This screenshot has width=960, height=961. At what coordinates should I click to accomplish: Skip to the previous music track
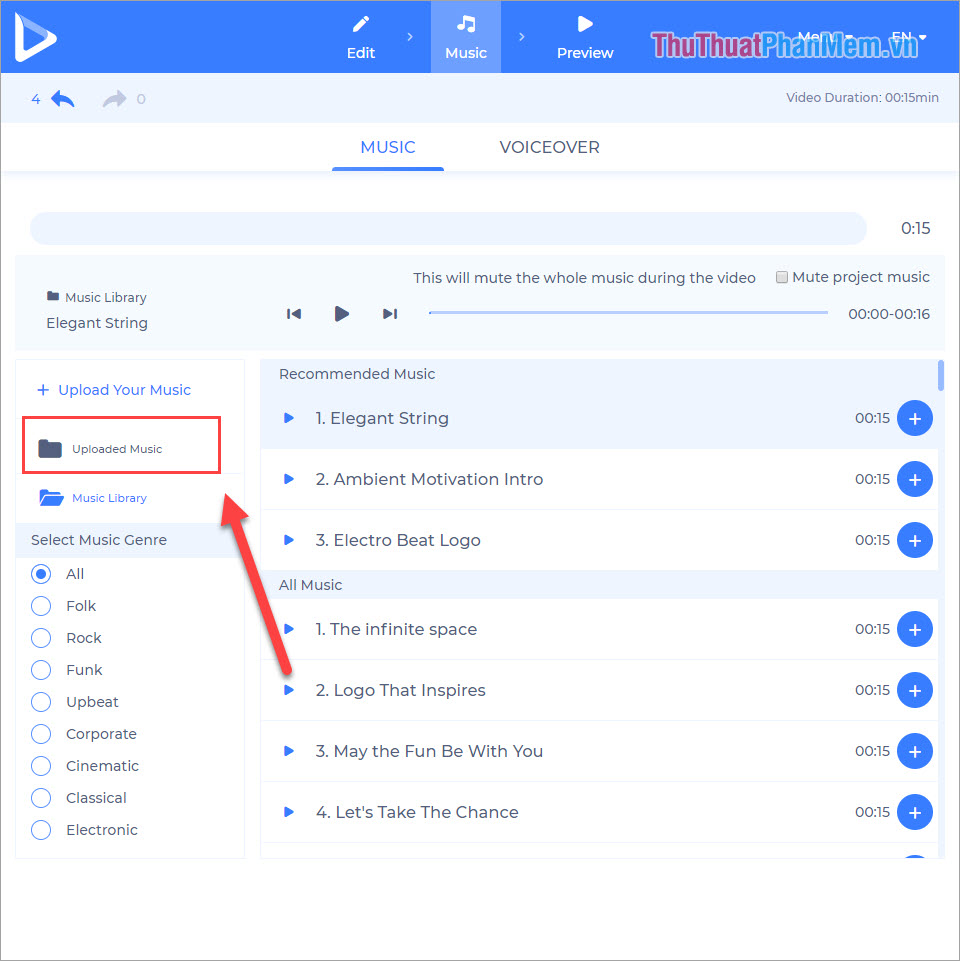pos(294,314)
